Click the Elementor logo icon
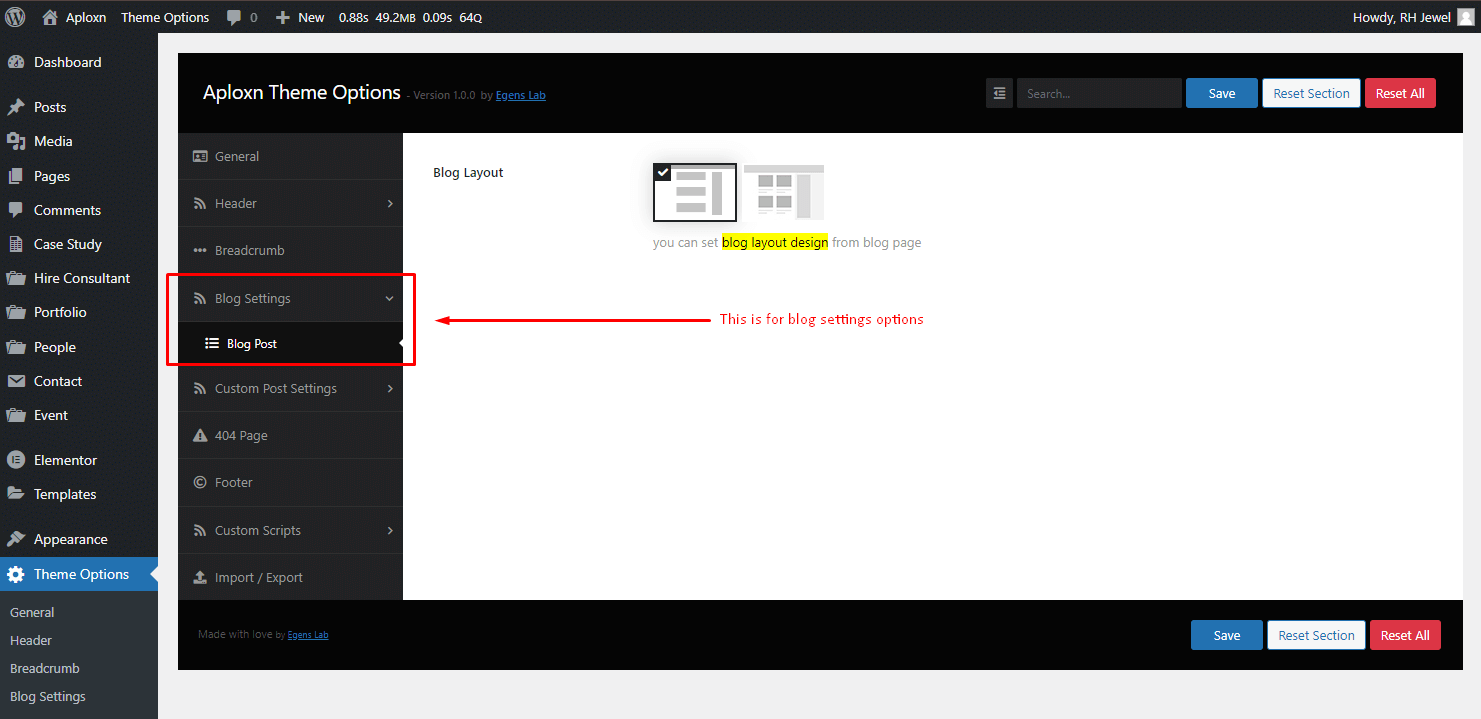The height and width of the screenshot is (719, 1481). tap(16, 460)
